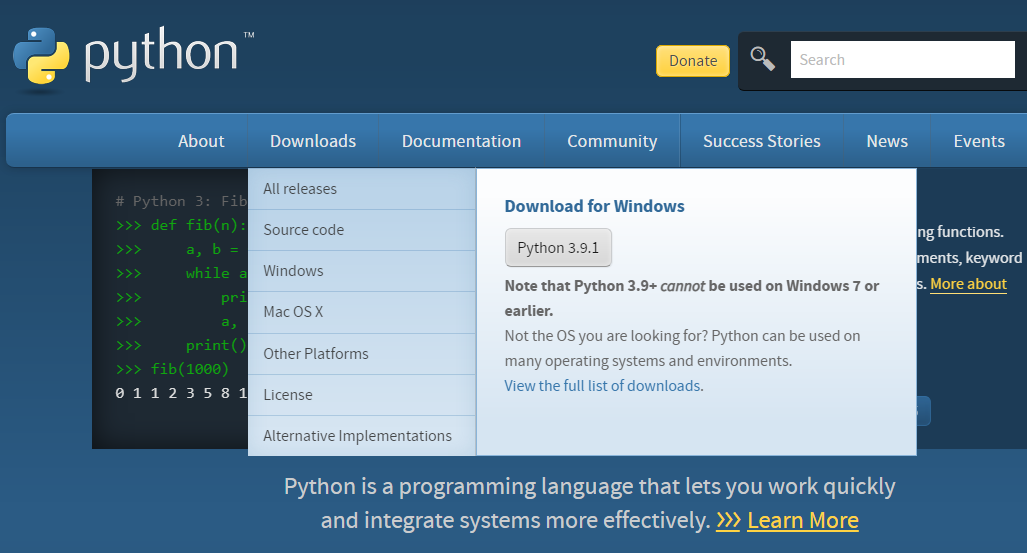
Task: Choose Windows in the Downloads submenu
Action: [x=362, y=271]
